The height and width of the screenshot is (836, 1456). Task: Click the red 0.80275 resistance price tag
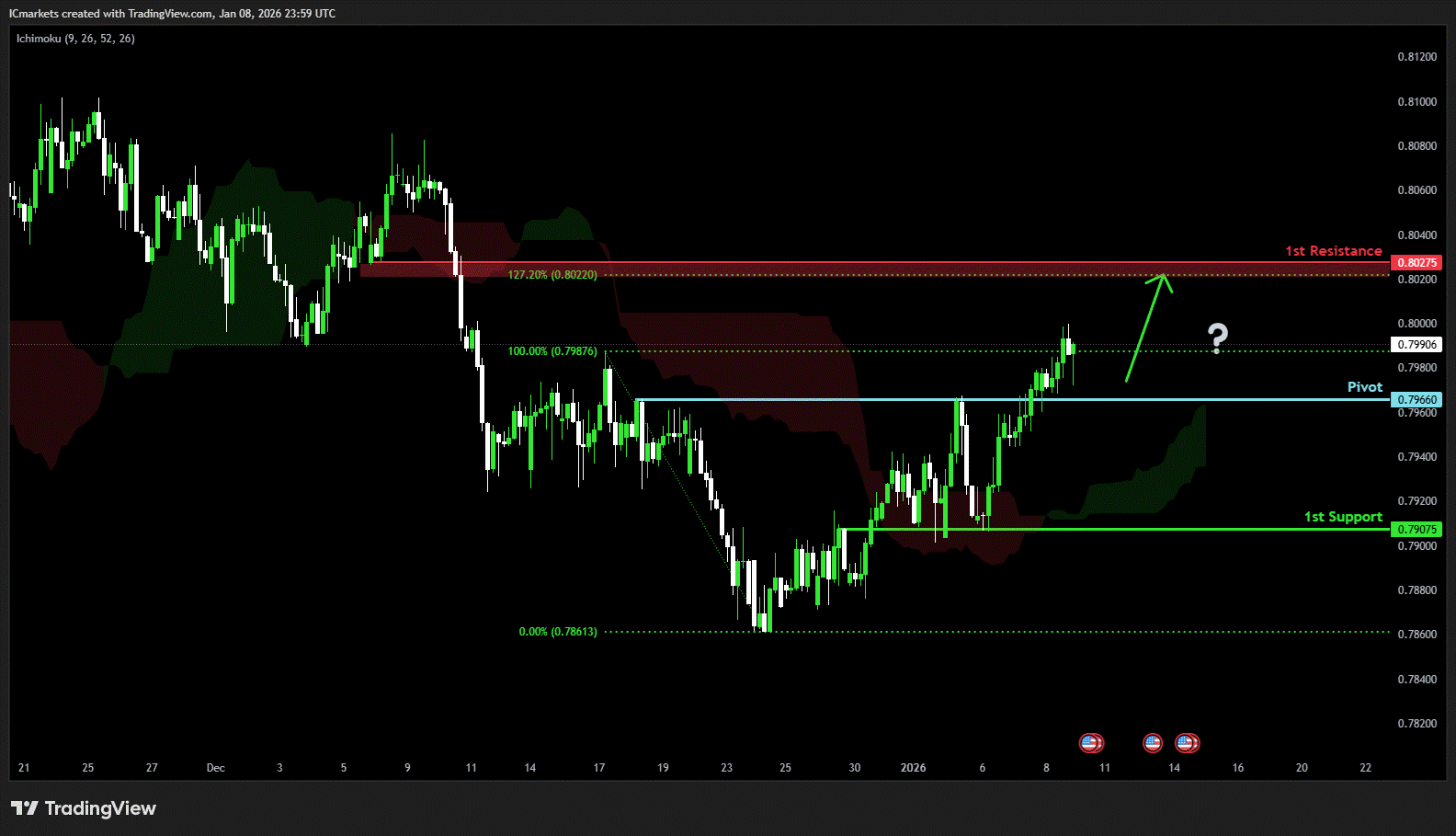tap(1416, 263)
